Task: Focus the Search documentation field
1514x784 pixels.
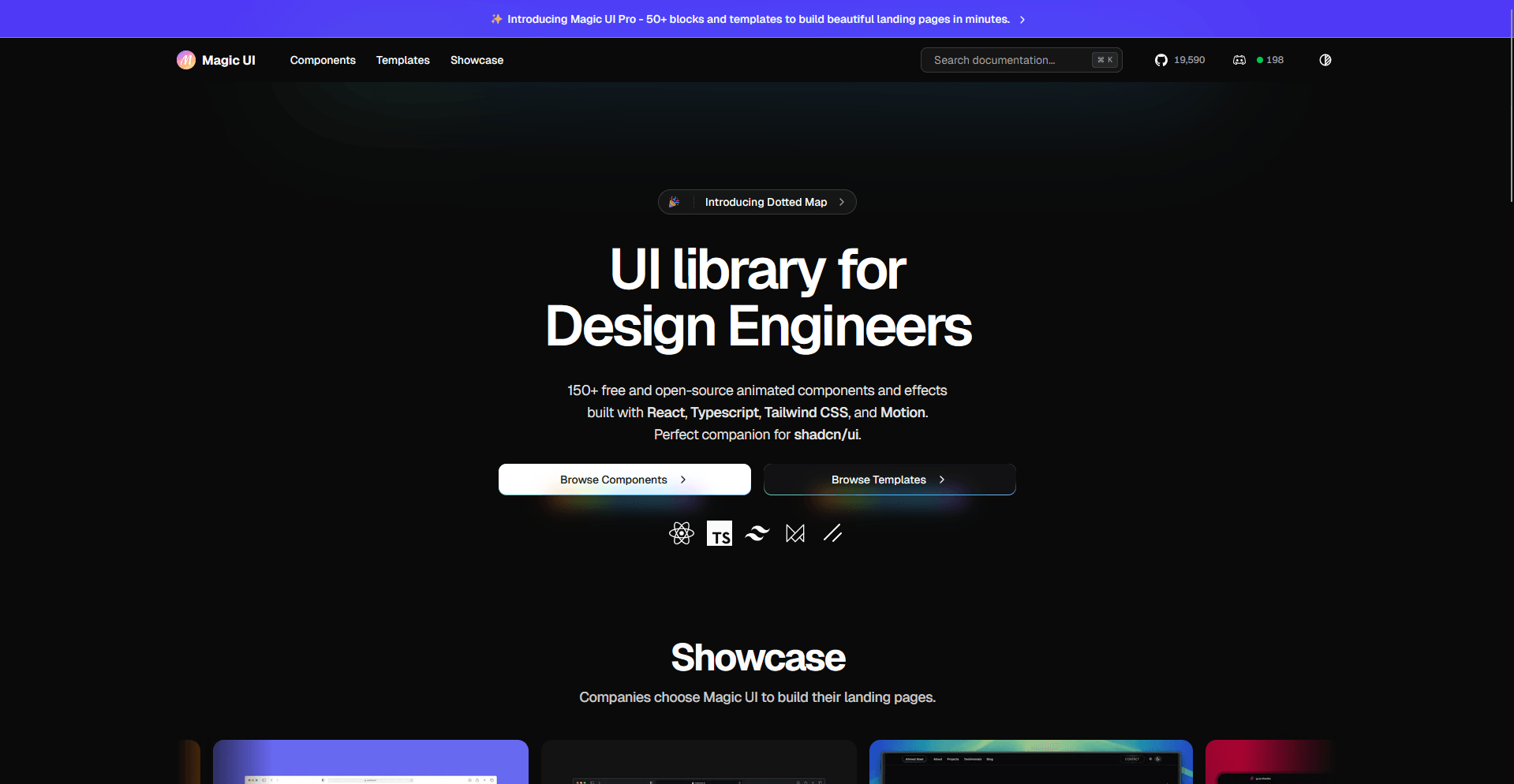Action: [x=1022, y=60]
